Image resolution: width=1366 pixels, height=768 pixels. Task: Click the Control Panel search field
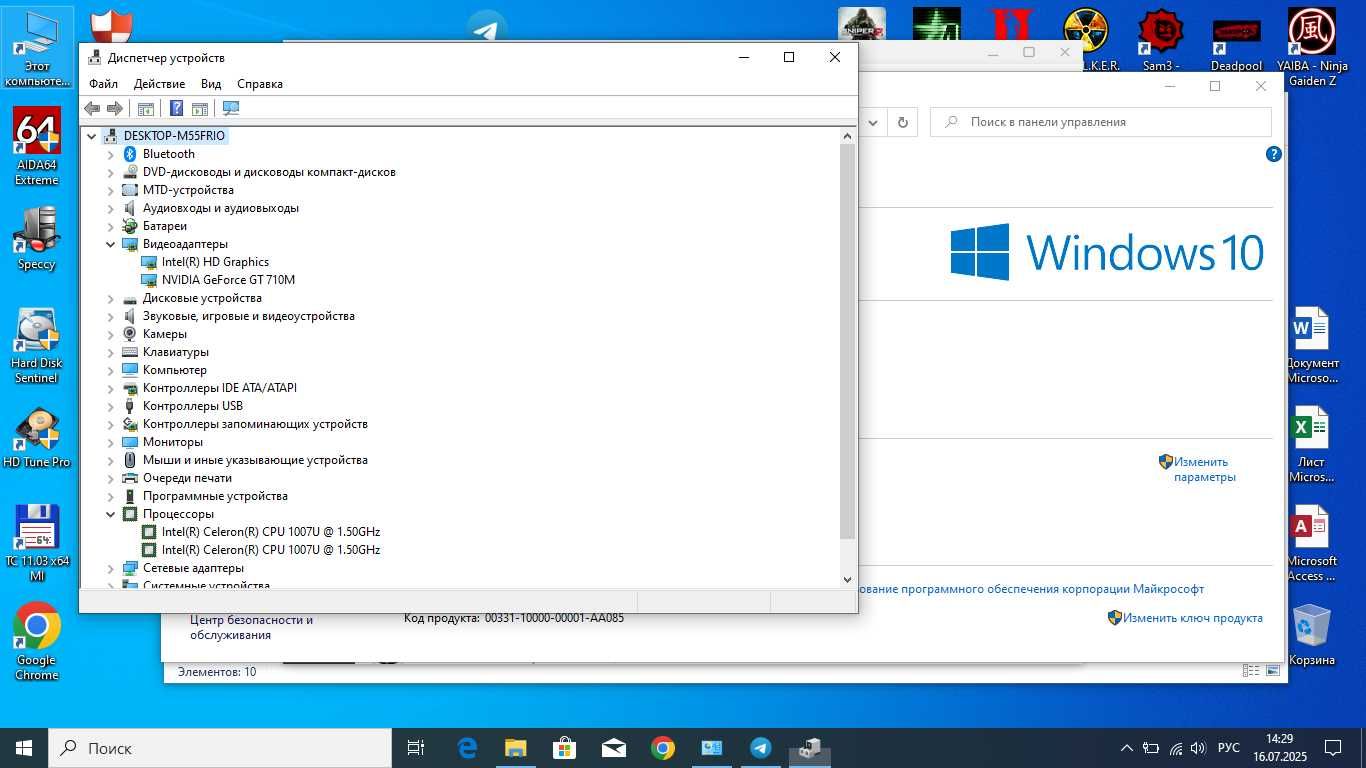click(1101, 122)
